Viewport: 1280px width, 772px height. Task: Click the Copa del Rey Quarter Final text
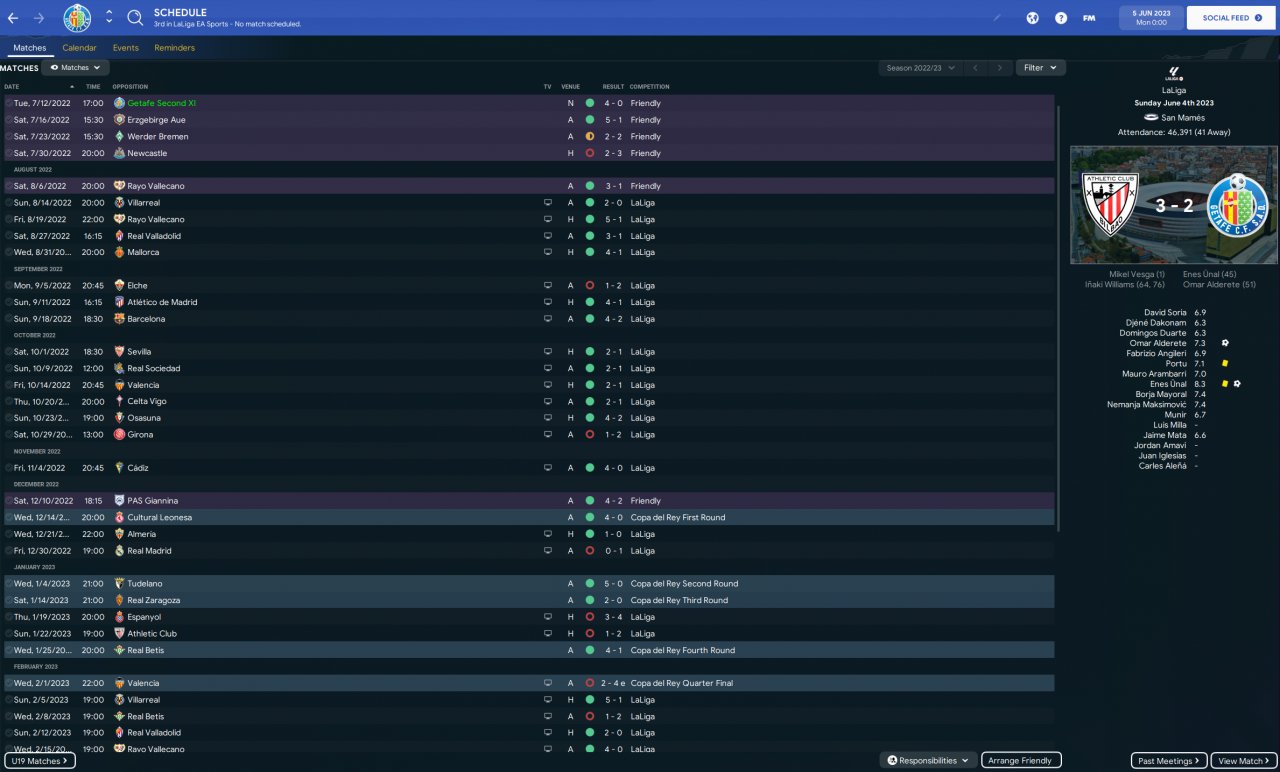682,683
